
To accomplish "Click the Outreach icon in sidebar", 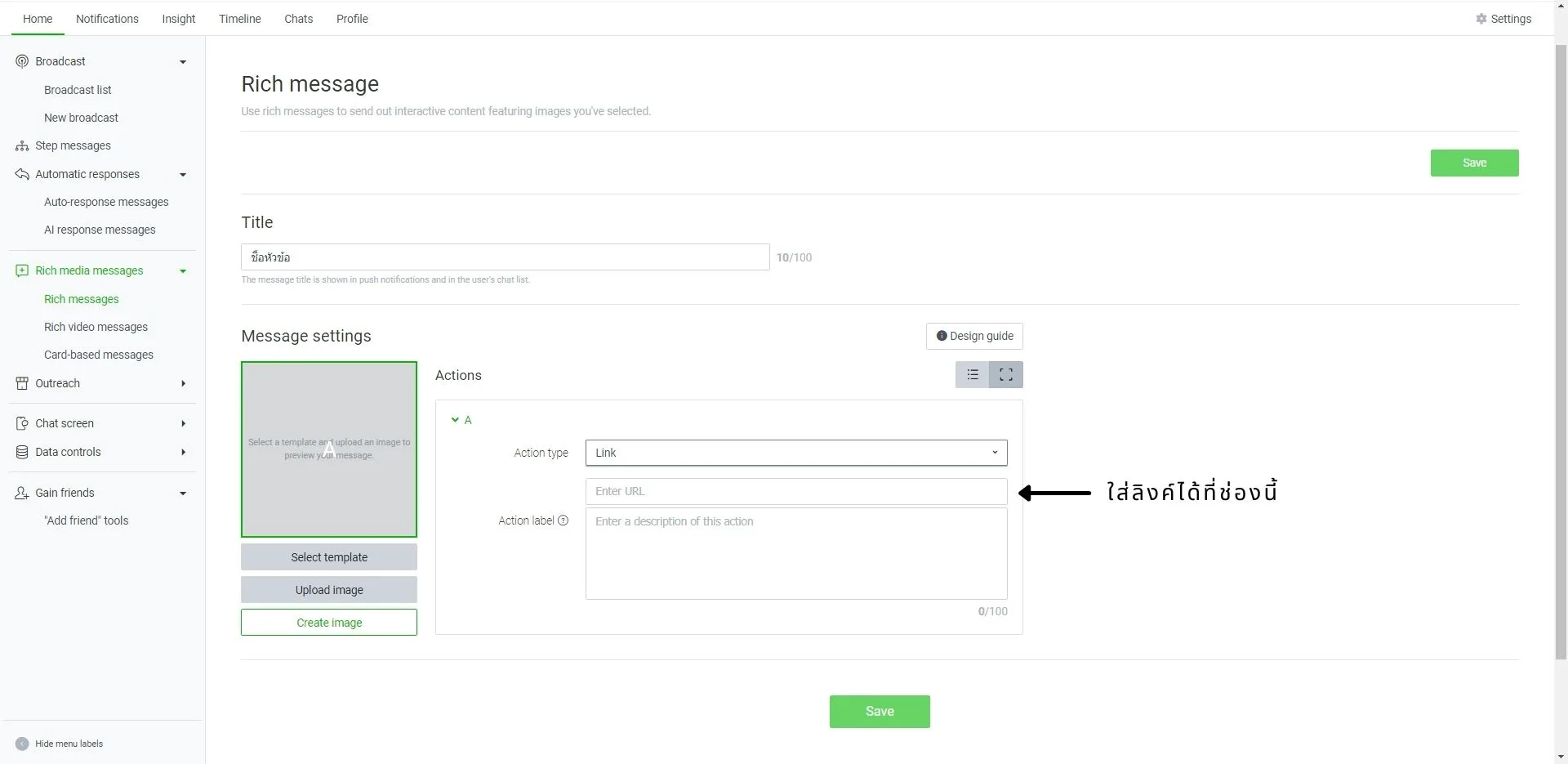I will pyautogui.click(x=22, y=383).
